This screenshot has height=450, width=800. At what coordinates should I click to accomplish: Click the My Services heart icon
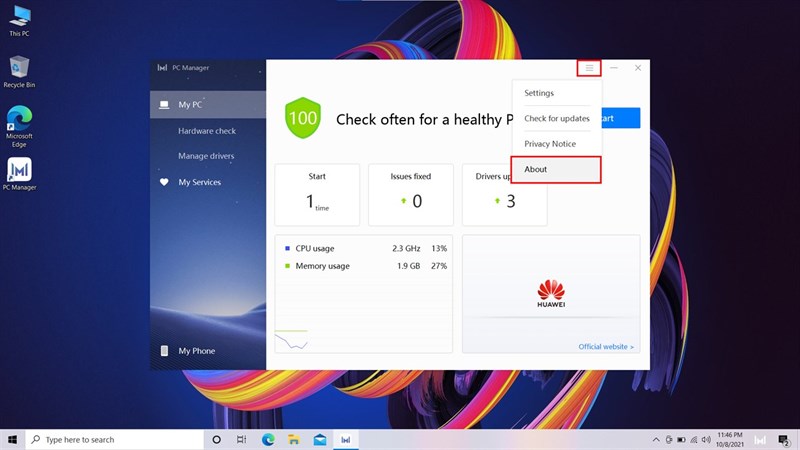[x=164, y=182]
